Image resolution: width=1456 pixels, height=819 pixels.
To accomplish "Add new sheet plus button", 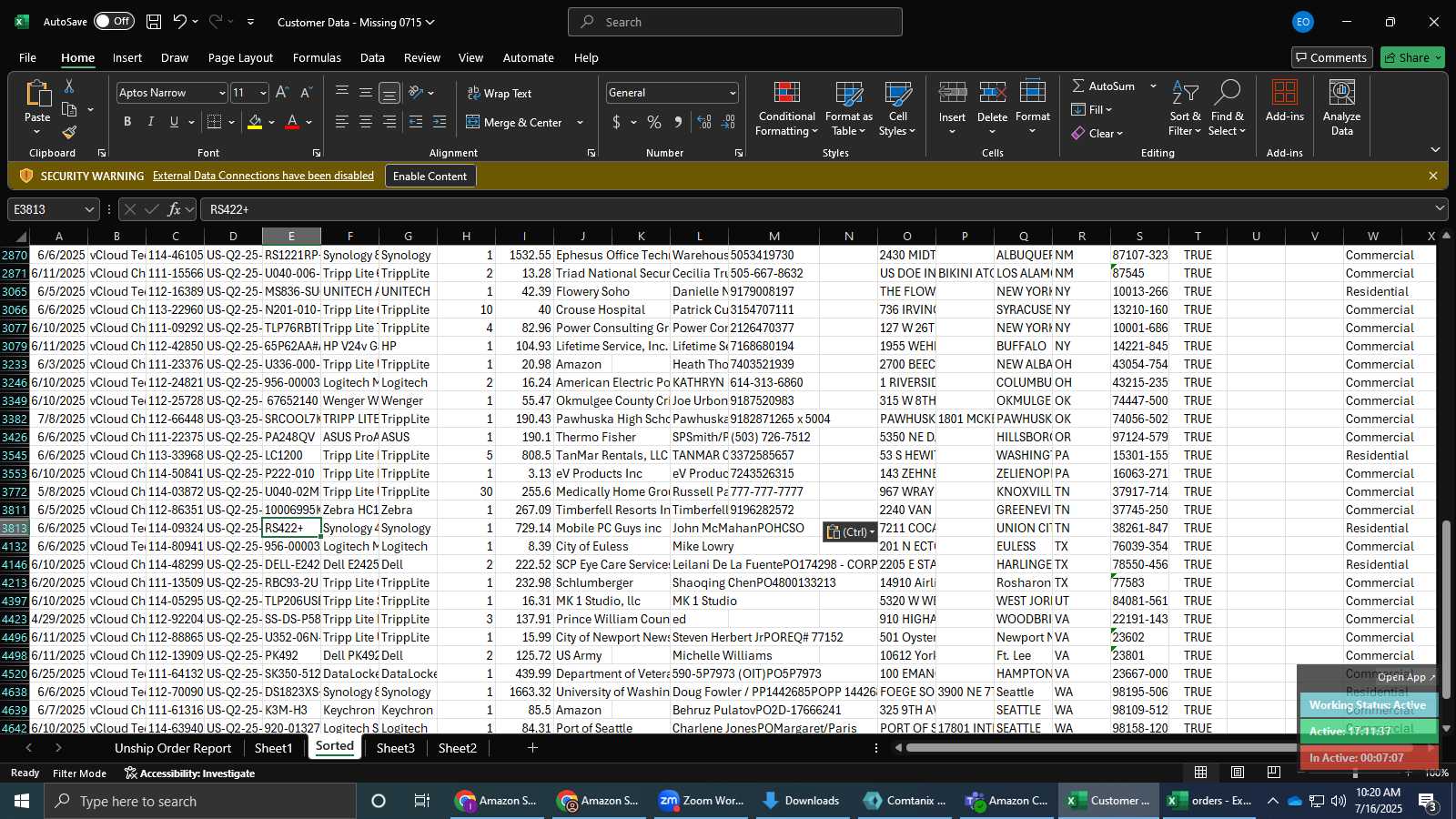I will (532, 748).
